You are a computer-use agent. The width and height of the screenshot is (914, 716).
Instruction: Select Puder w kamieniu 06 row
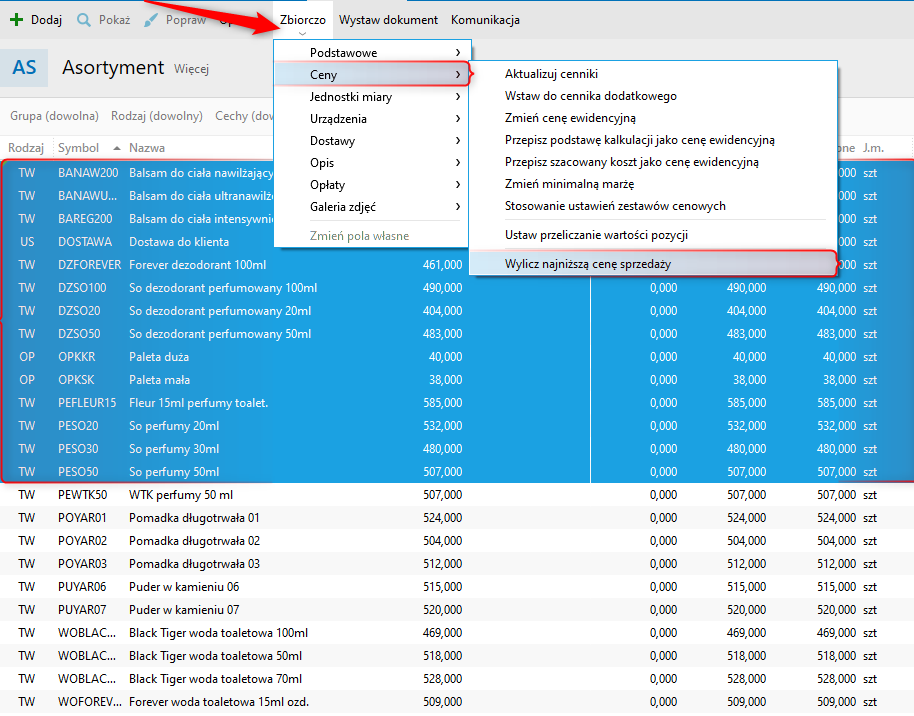(457, 587)
